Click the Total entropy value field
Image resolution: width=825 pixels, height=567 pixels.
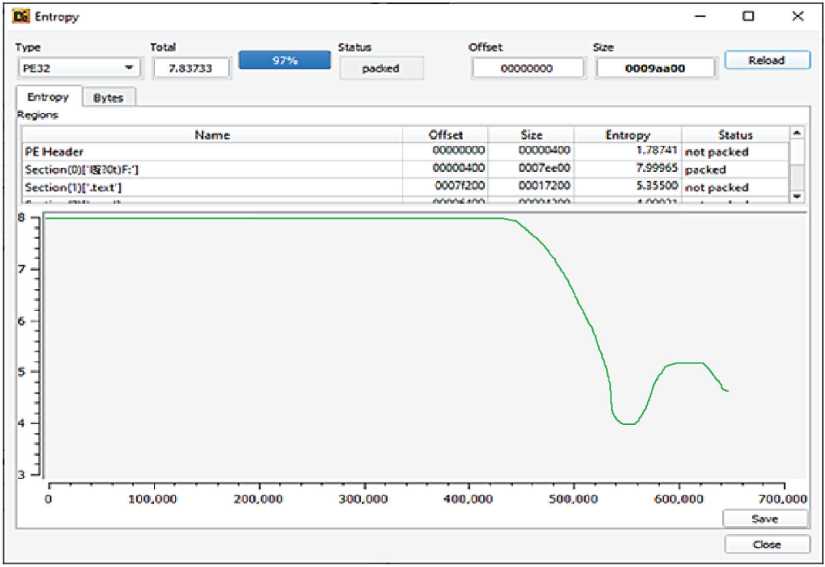(191, 68)
